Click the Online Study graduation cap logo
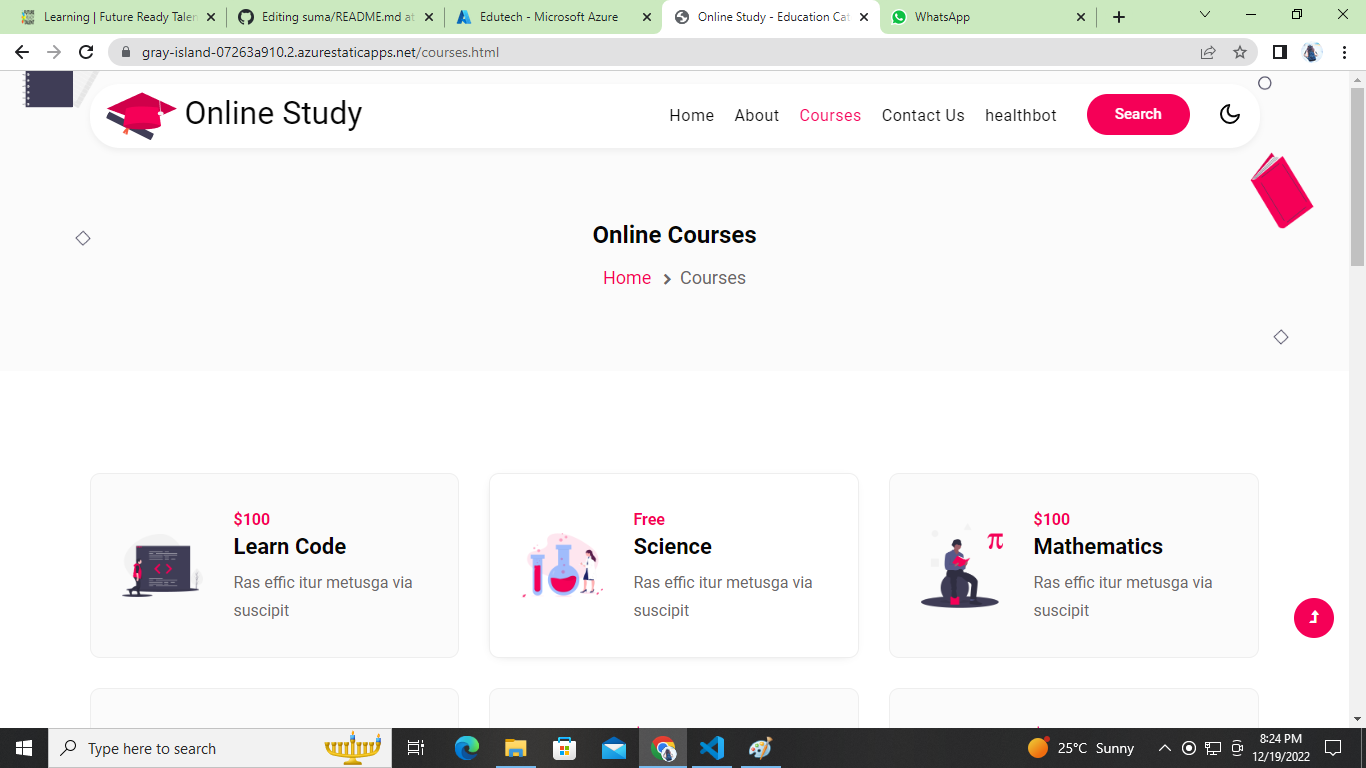The width and height of the screenshot is (1366, 768). click(x=140, y=112)
